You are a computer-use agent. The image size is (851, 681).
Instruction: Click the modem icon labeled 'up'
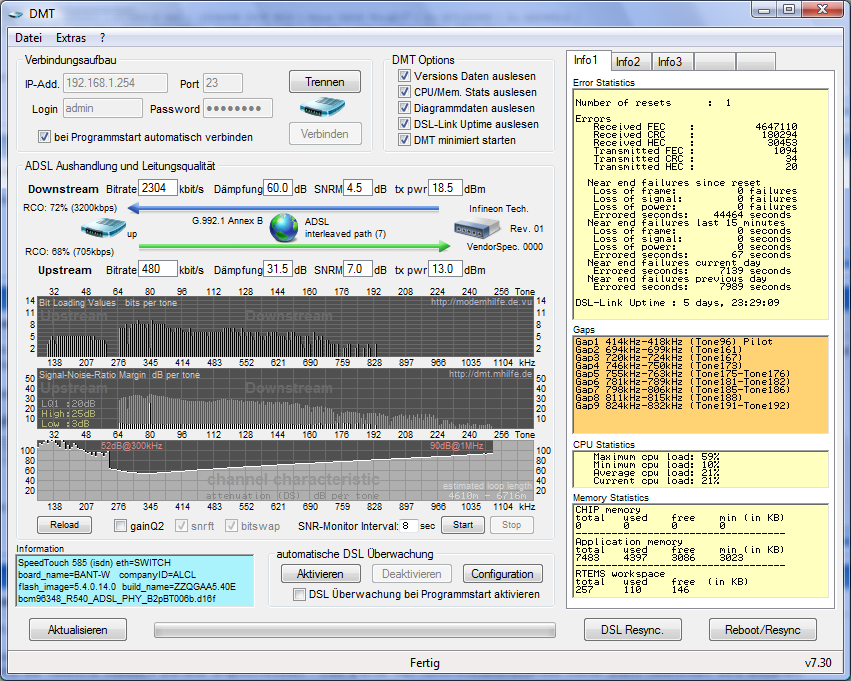coord(105,229)
